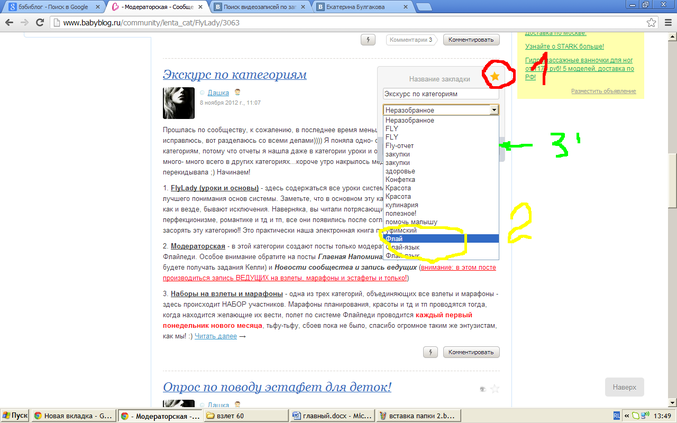Open Chrome menu icon at toolbar right
Viewport: 677px width, 423px height.
click(x=664, y=23)
